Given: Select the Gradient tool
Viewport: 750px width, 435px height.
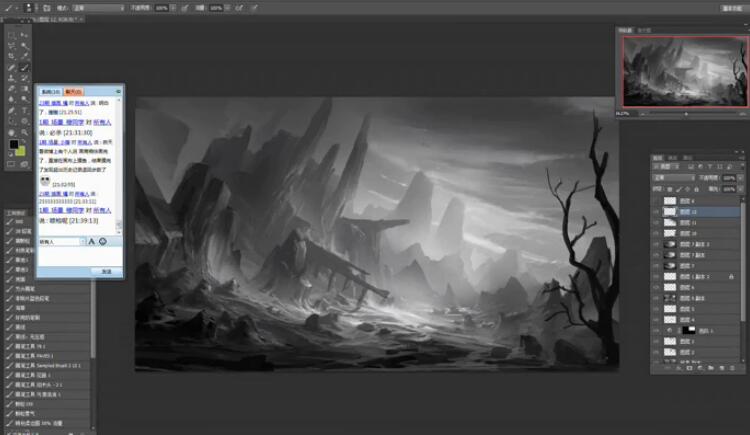Looking at the screenshot, I should click(x=24, y=89).
